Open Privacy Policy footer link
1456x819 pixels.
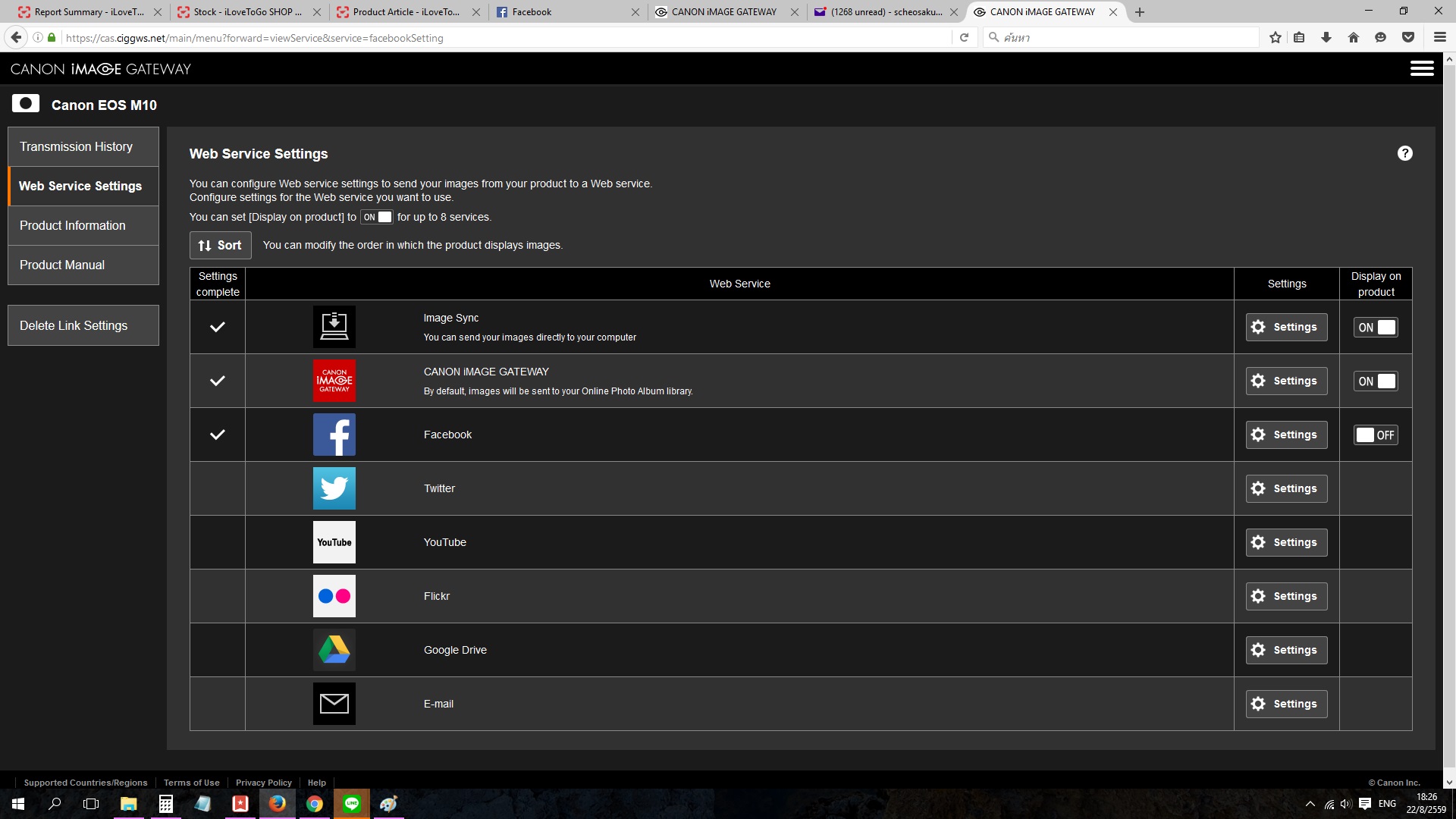click(263, 783)
